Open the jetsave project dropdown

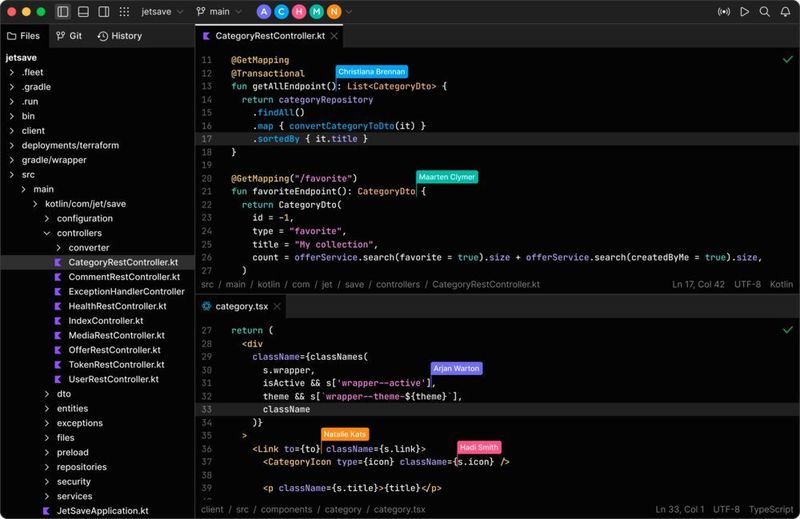pyautogui.click(x=162, y=12)
